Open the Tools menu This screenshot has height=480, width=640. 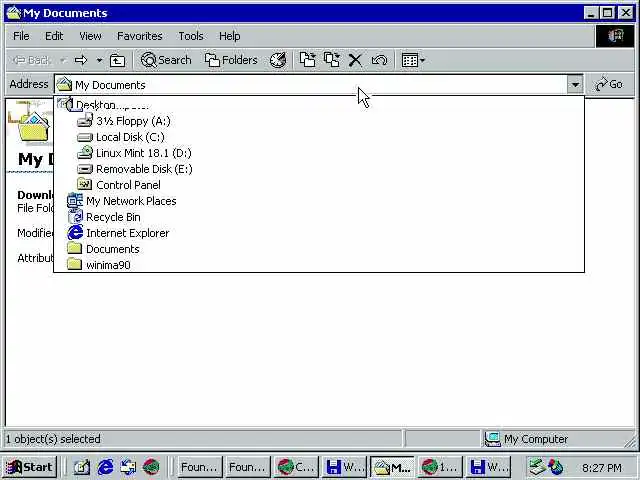coord(191,36)
